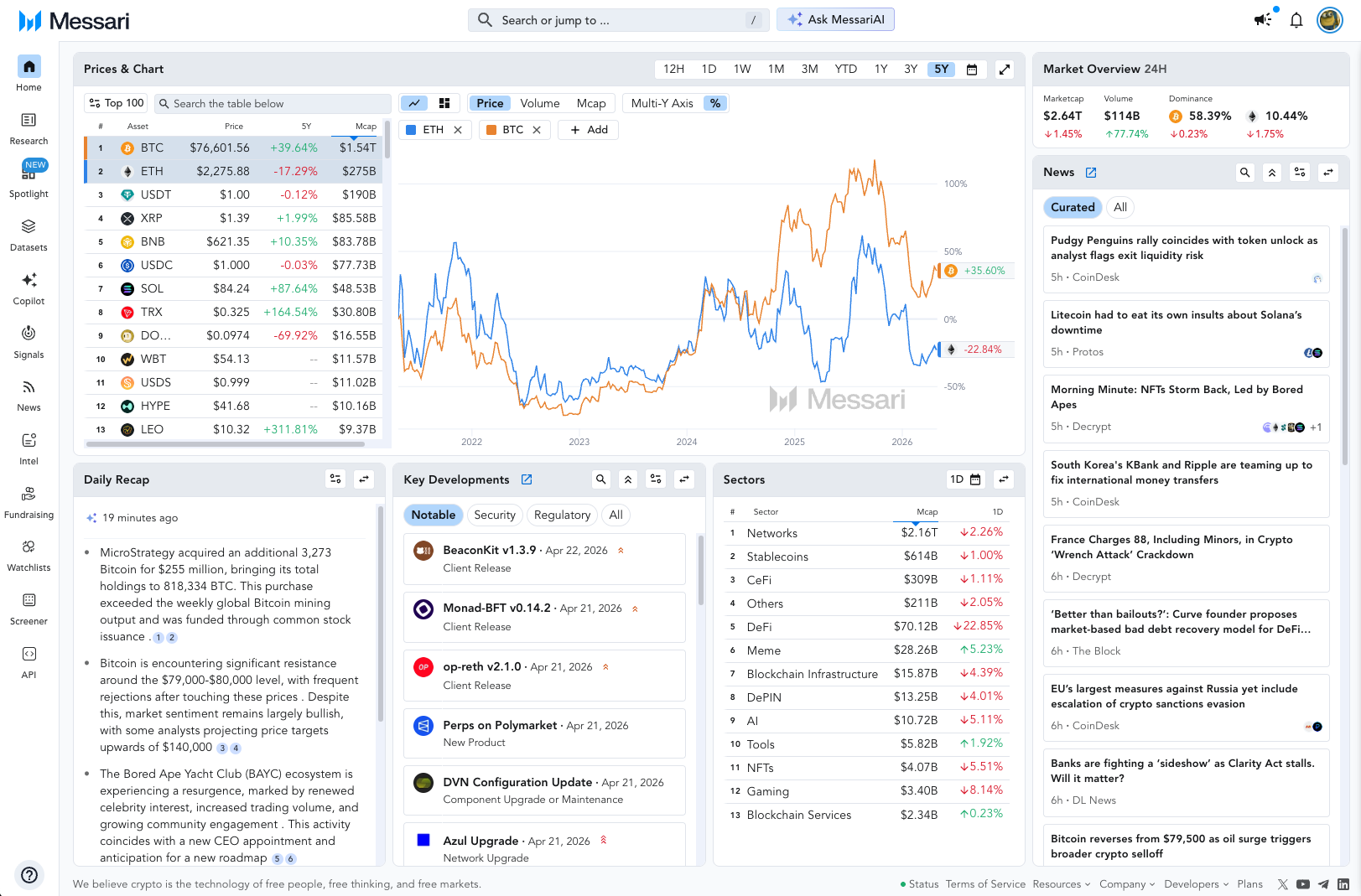The width and height of the screenshot is (1361, 896).
Task: Open the Intel sidebar section
Action: [x=29, y=448]
